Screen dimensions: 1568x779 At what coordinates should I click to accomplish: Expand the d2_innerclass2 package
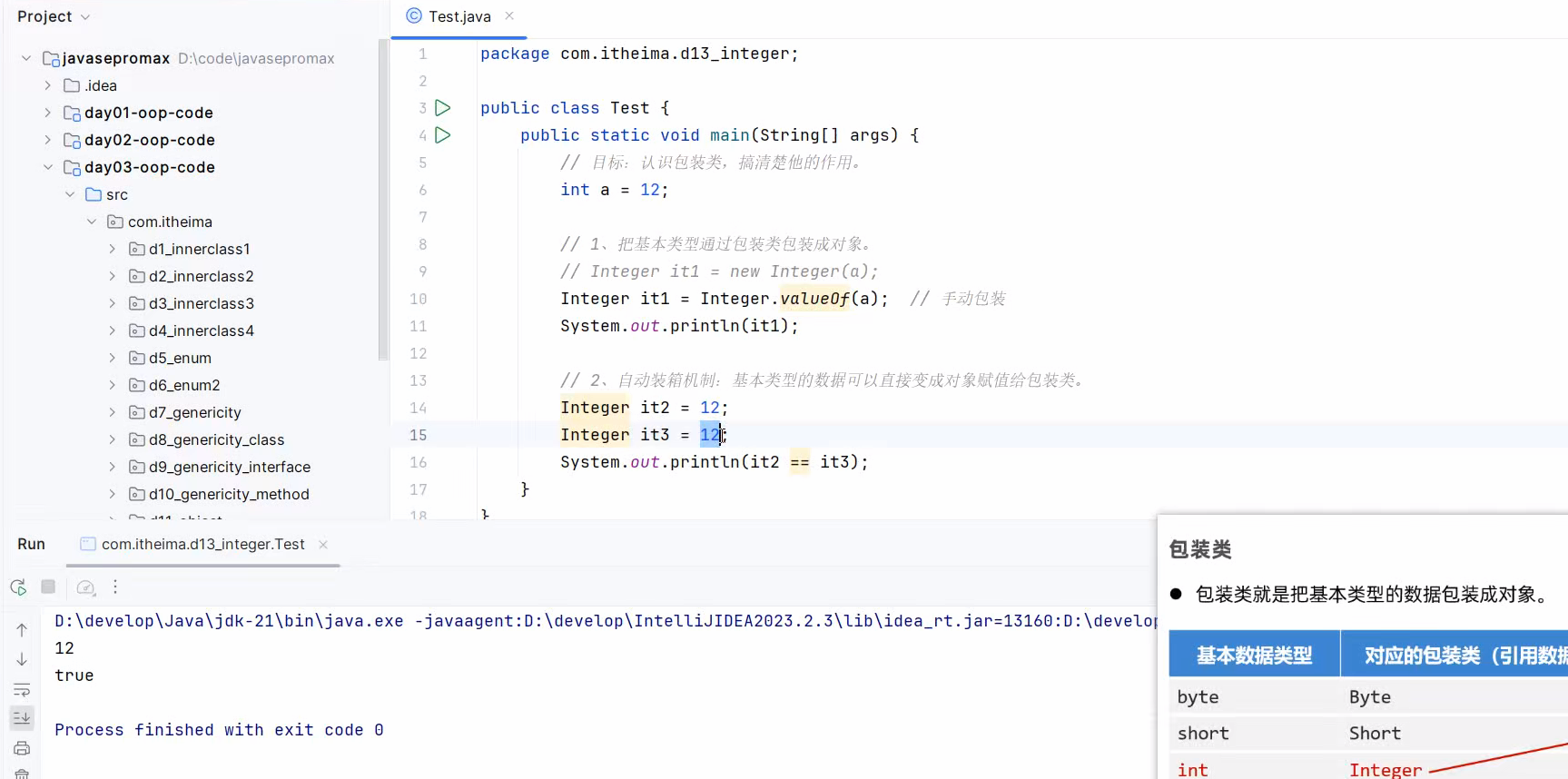tap(113, 276)
